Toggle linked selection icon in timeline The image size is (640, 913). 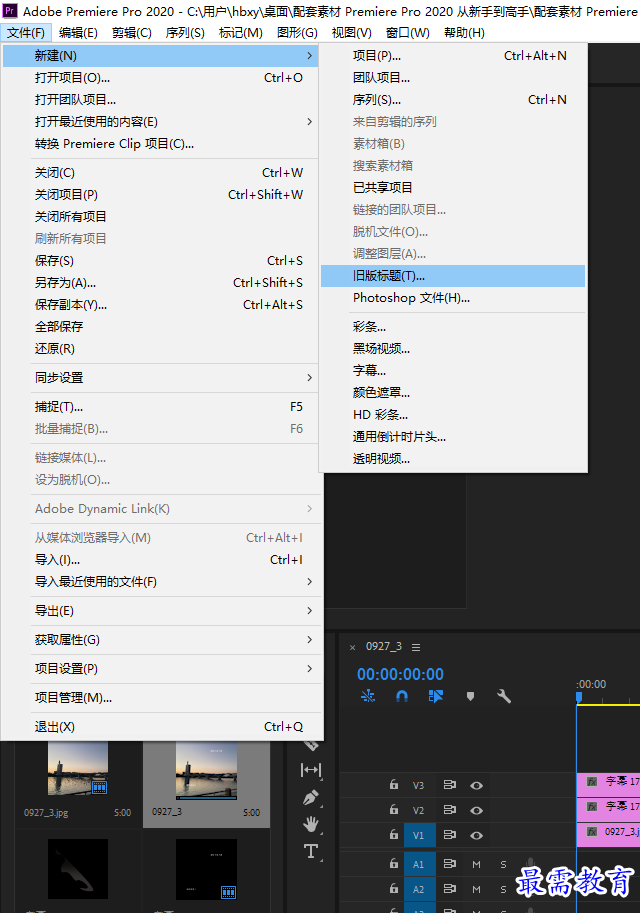coord(436,696)
